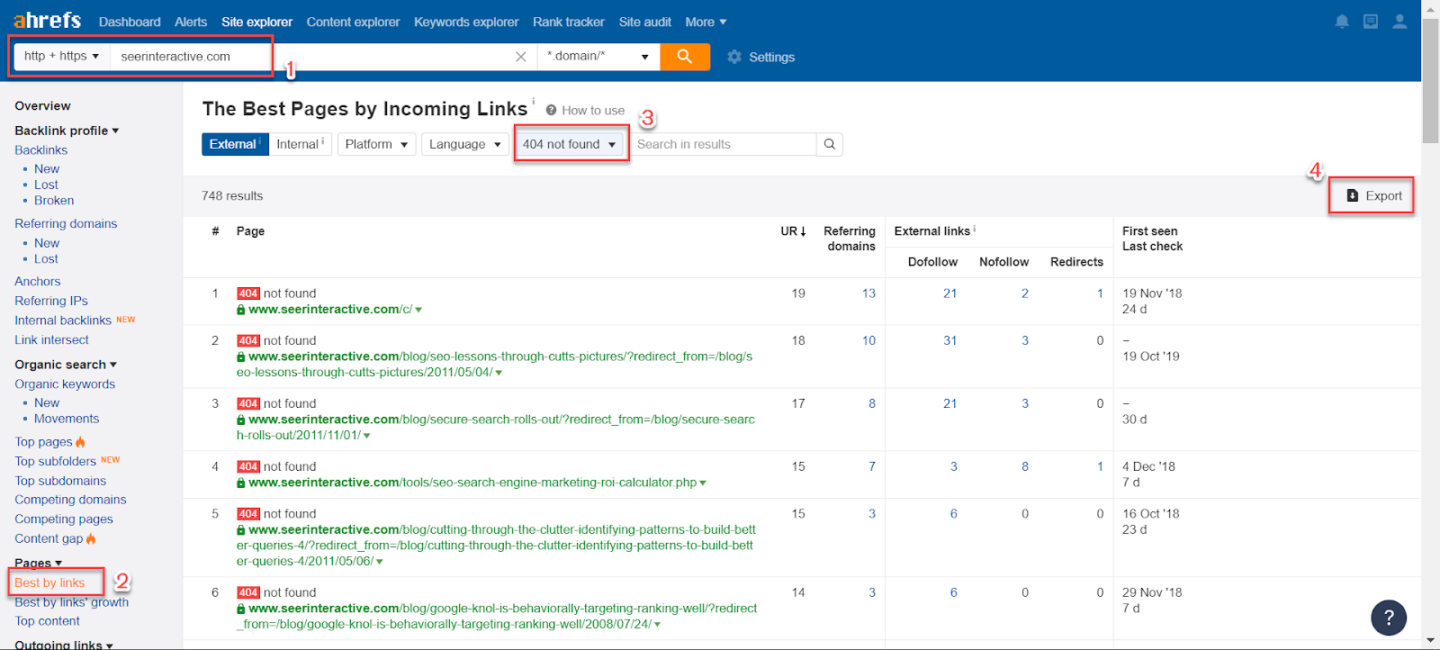Click the Settings gear icon

click(x=735, y=57)
